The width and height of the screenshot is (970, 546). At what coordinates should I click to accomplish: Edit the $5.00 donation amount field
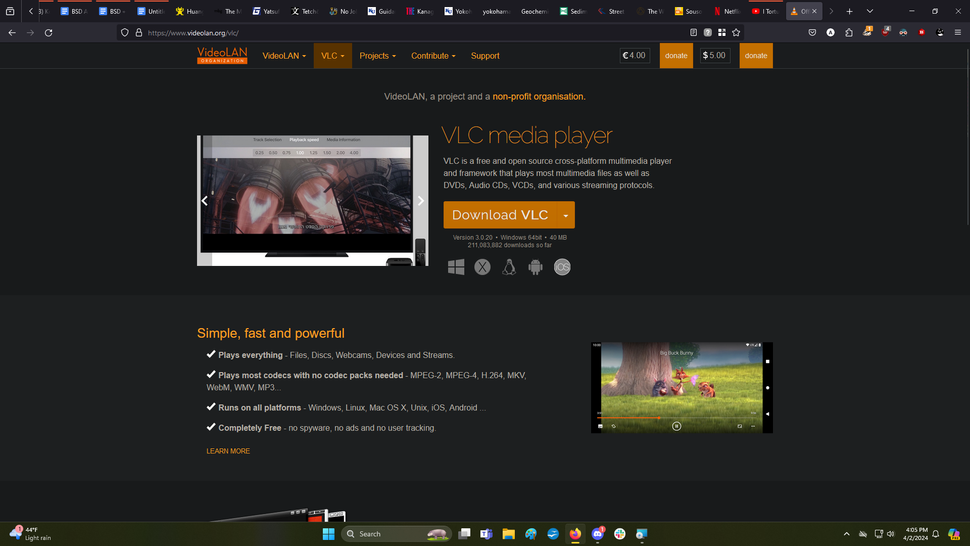pos(715,56)
